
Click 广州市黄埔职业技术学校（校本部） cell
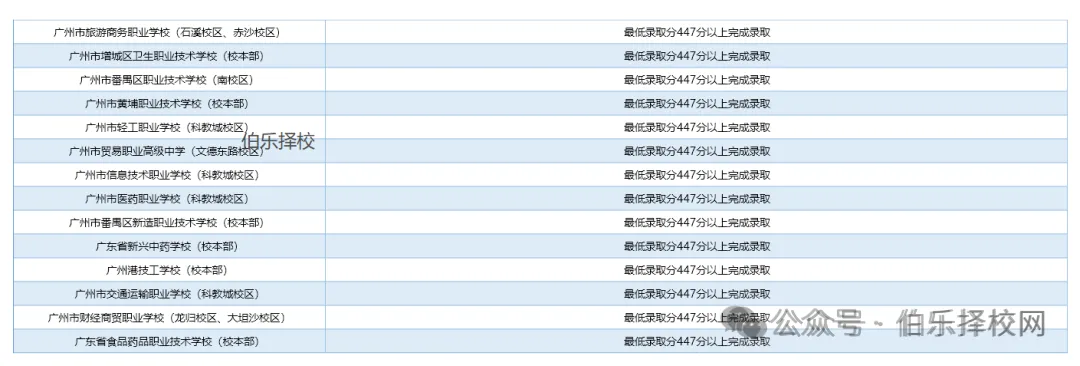[169, 103]
